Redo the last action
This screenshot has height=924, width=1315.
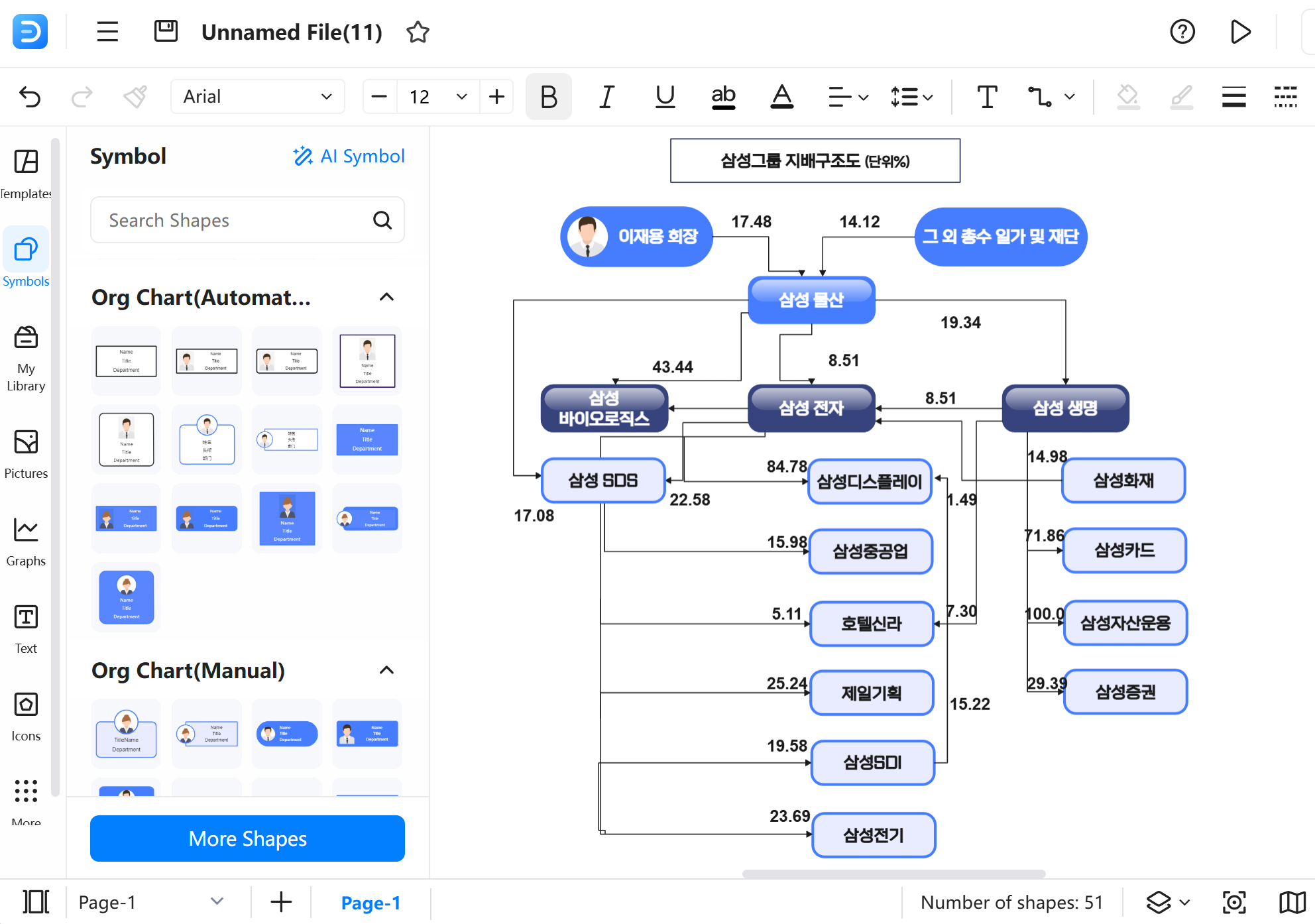pyautogui.click(x=82, y=97)
